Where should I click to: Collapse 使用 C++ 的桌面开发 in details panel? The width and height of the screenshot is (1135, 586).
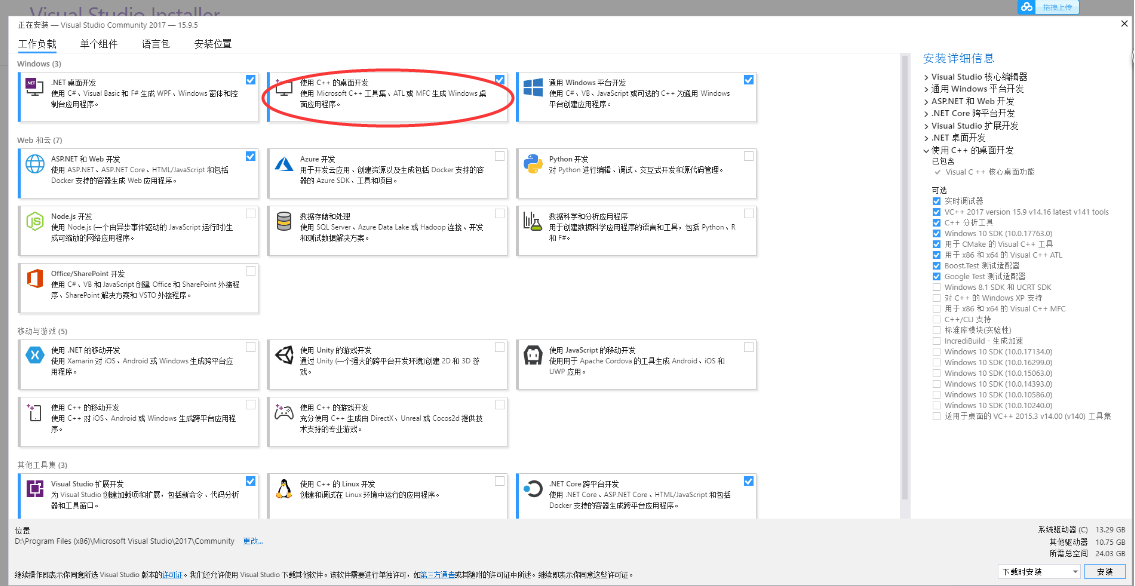(926, 150)
